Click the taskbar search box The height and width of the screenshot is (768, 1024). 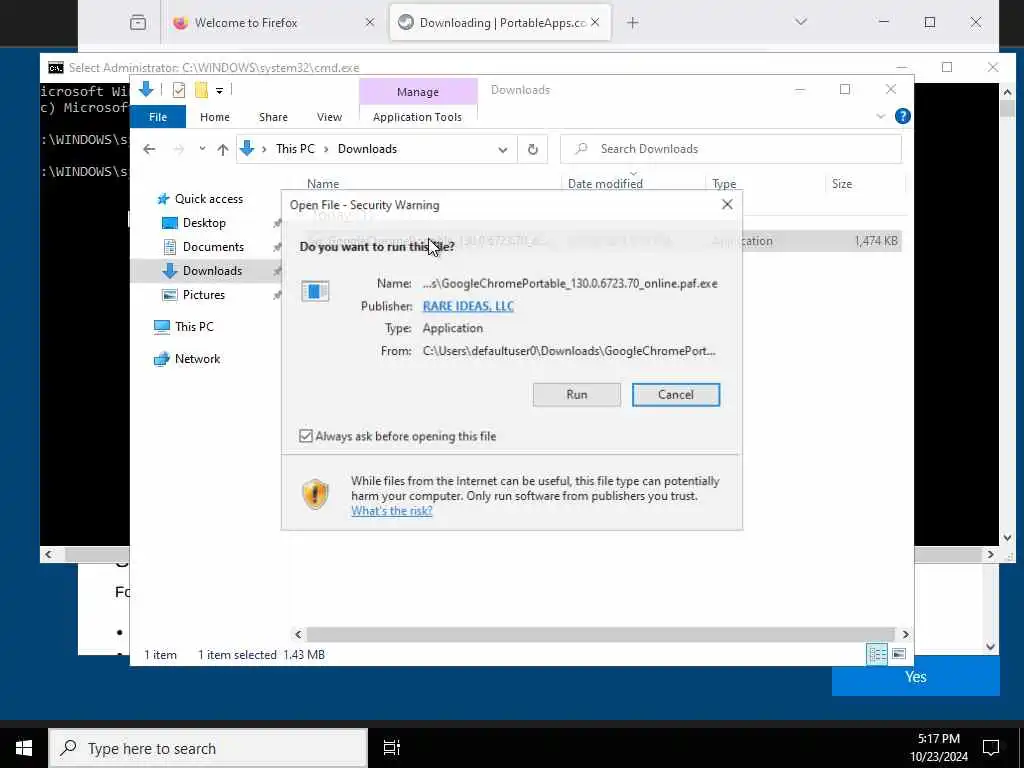[209, 748]
